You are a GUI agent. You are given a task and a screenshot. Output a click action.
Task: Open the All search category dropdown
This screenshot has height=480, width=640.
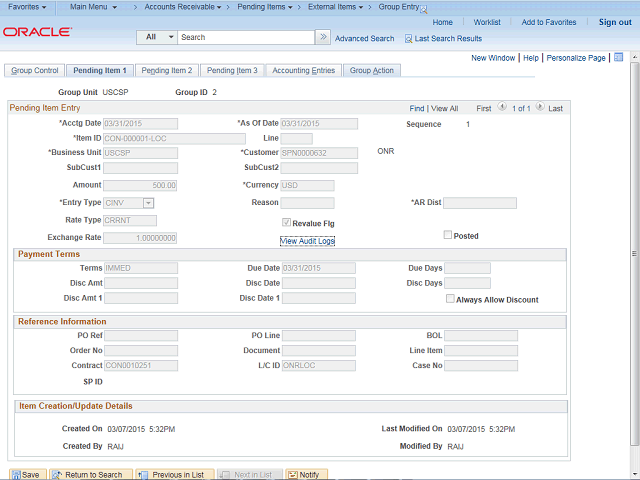pos(157,37)
